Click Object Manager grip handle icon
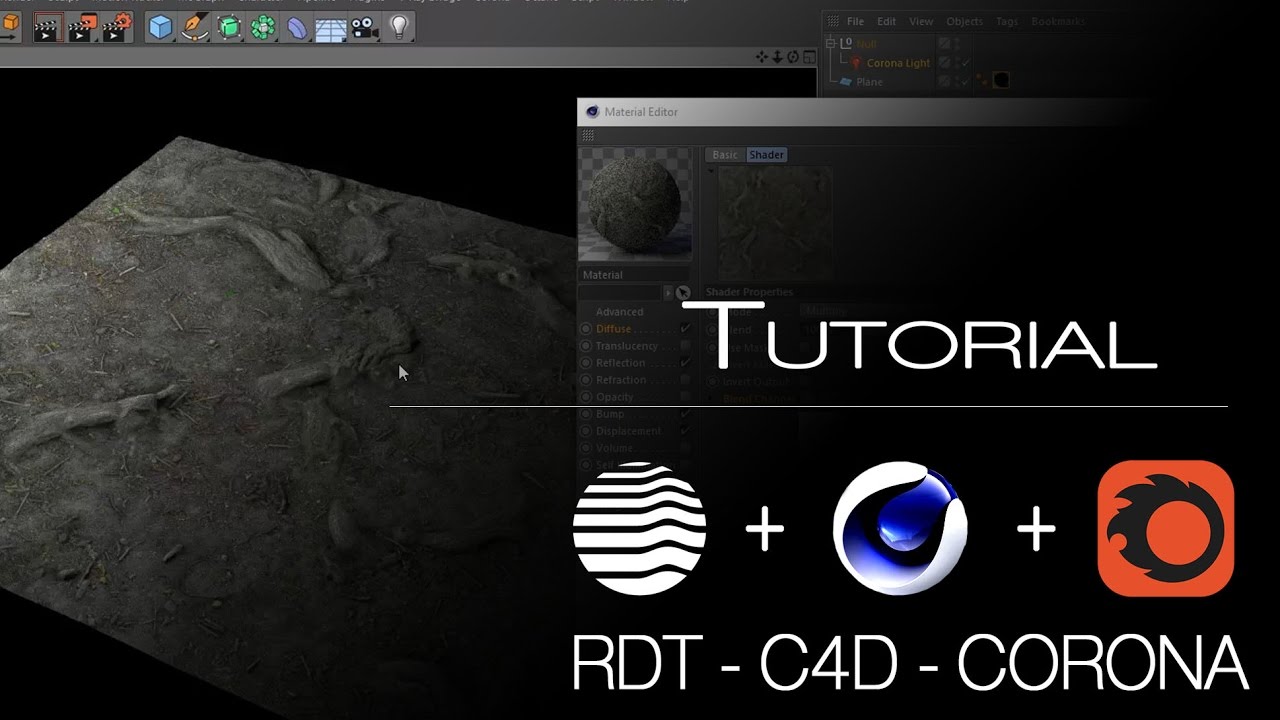The width and height of the screenshot is (1280, 720). pos(833,21)
